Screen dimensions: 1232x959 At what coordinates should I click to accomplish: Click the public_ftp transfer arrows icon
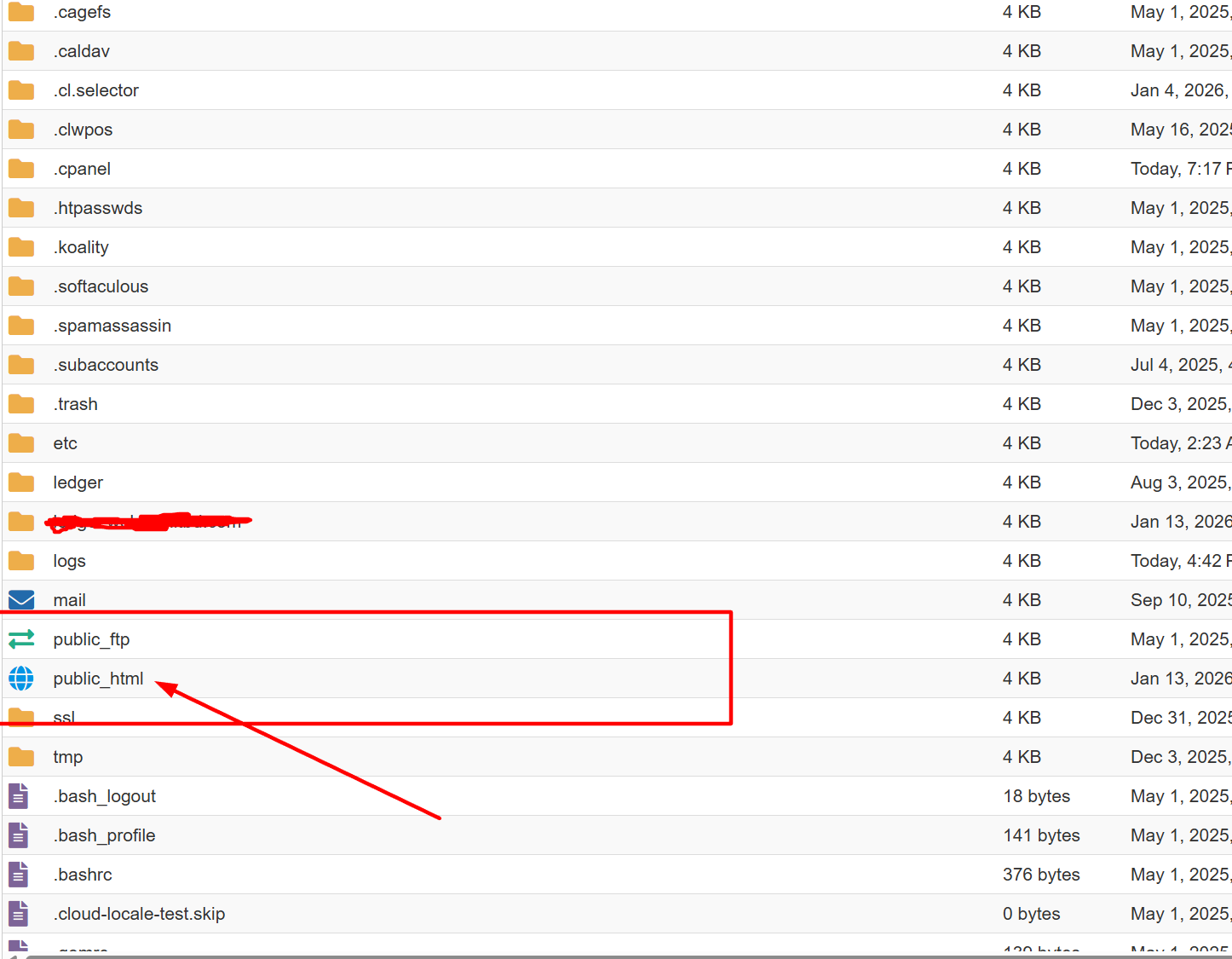[x=21, y=638]
